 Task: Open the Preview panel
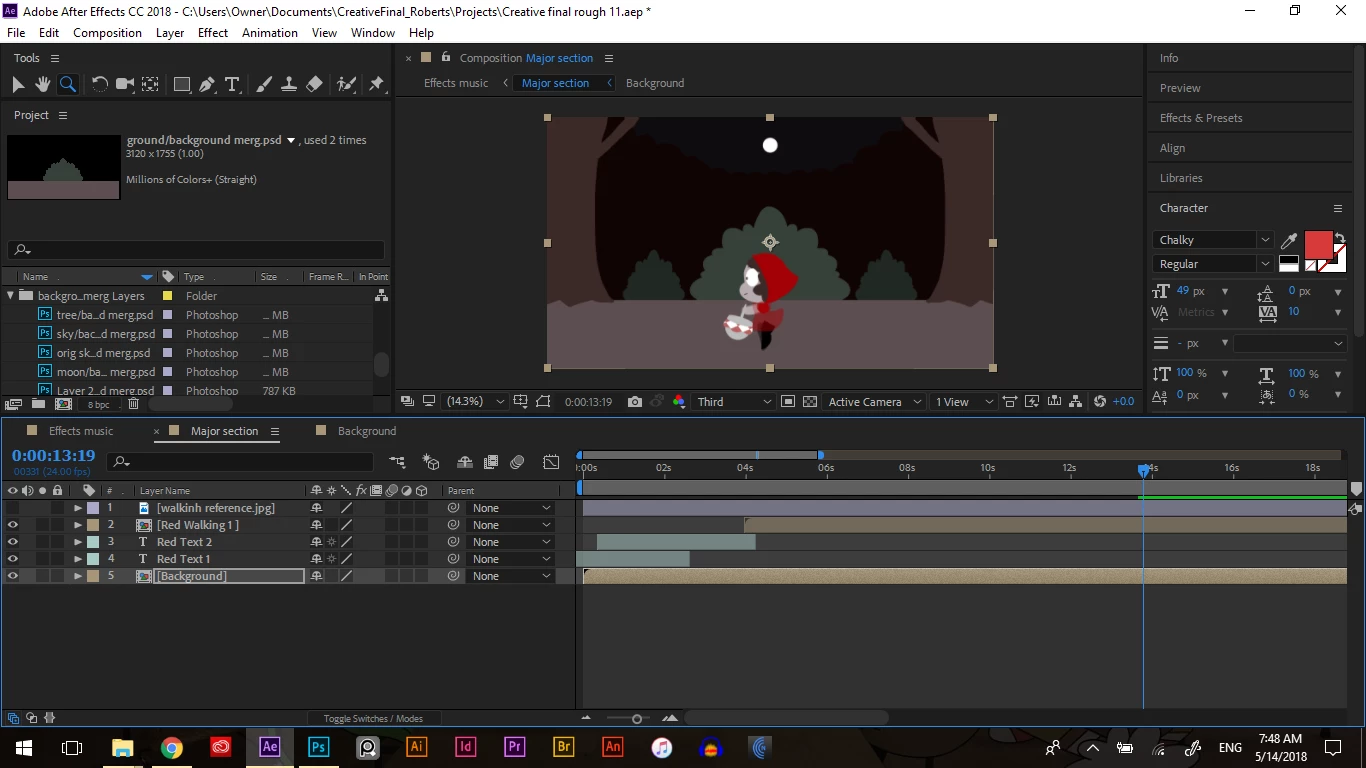click(1180, 88)
